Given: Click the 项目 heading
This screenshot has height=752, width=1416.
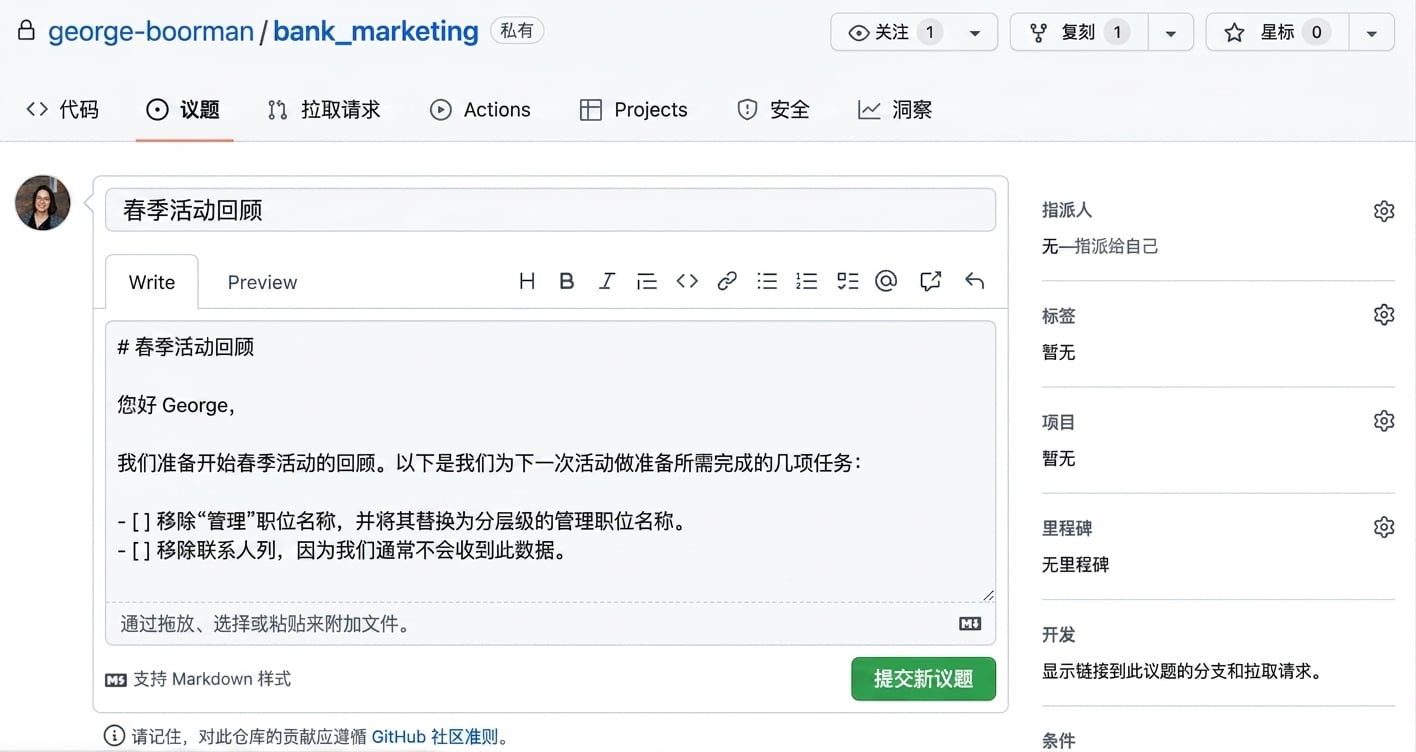Looking at the screenshot, I should pos(1059,422).
